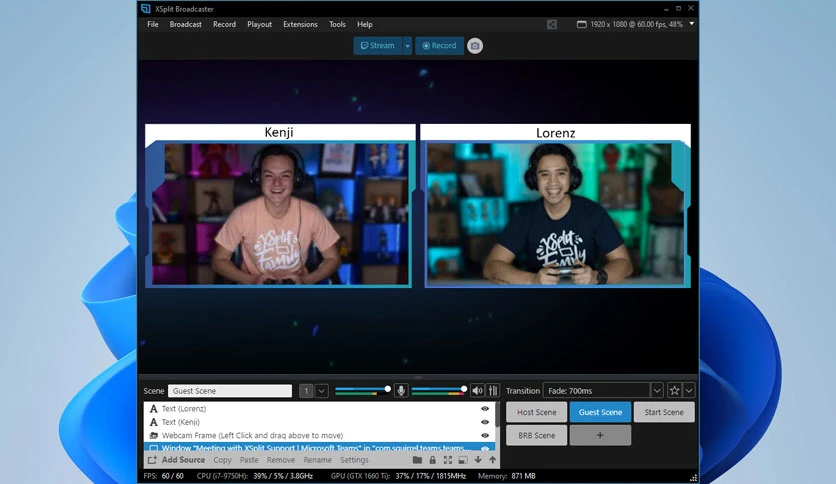Screen dimensions: 836x484
Task: Click the Stream button
Action: click(378, 46)
